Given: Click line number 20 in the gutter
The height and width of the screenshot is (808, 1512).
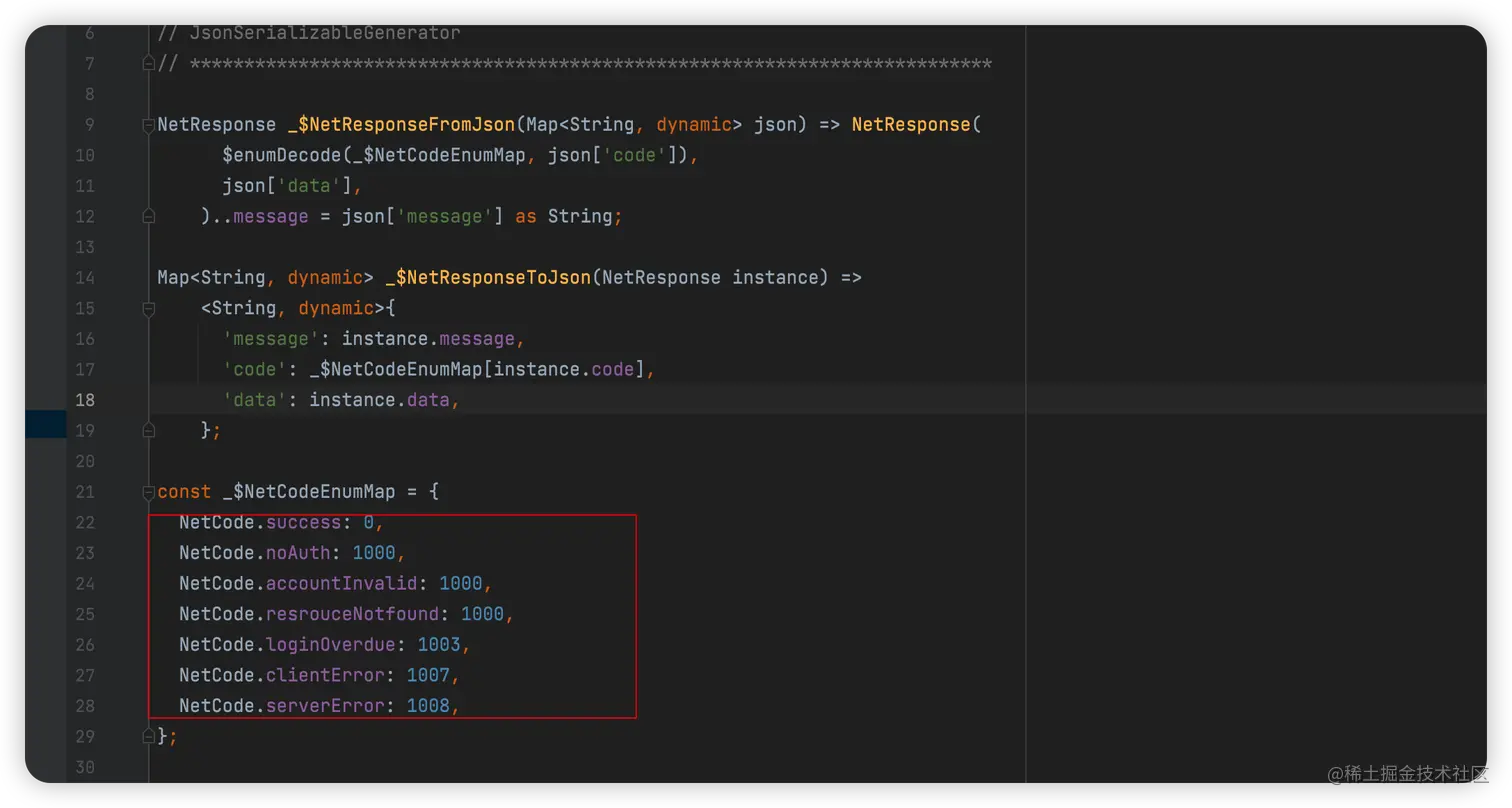Looking at the screenshot, I should point(85,461).
